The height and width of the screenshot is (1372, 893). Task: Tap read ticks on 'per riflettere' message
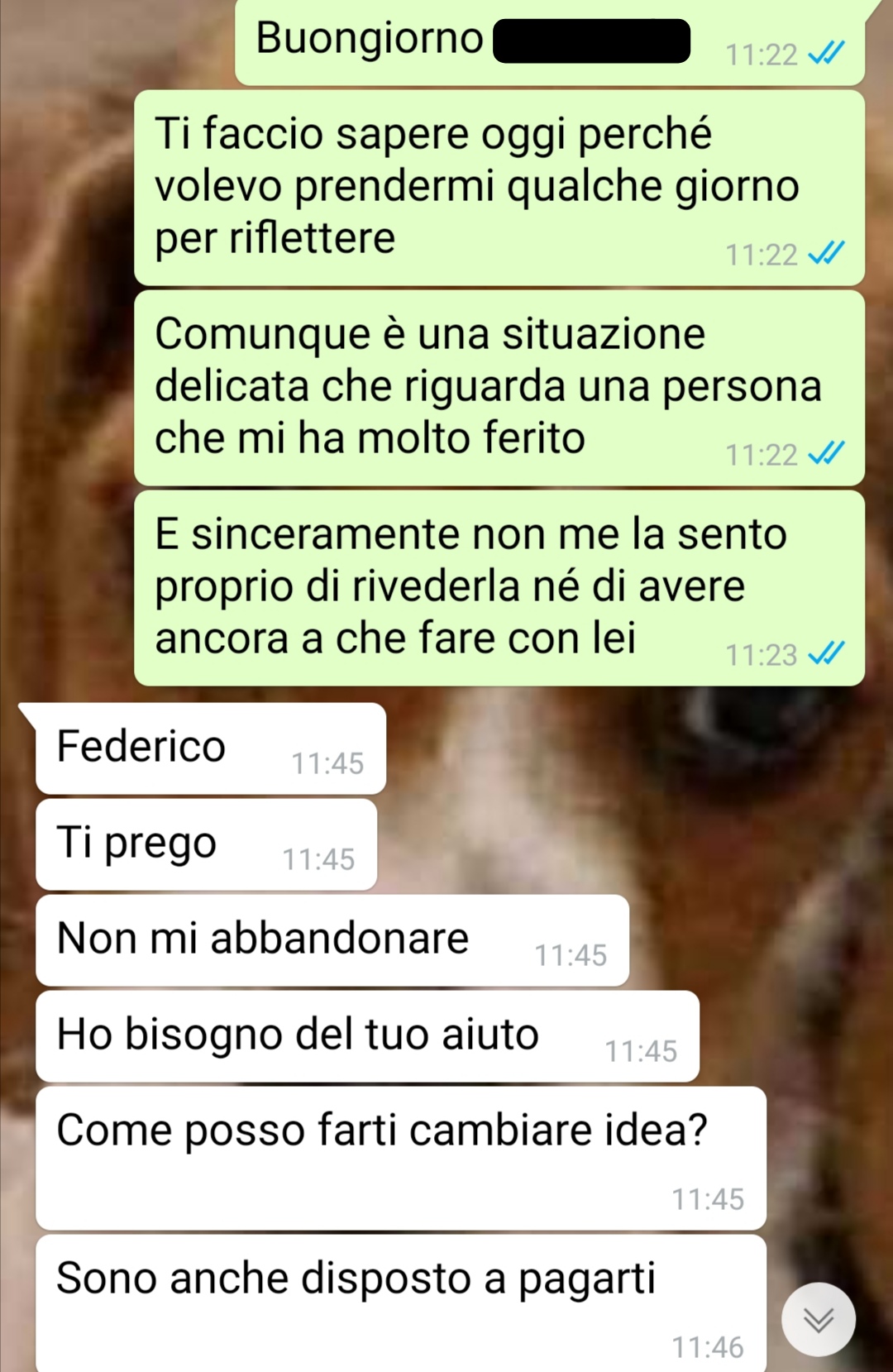click(x=826, y=253)
